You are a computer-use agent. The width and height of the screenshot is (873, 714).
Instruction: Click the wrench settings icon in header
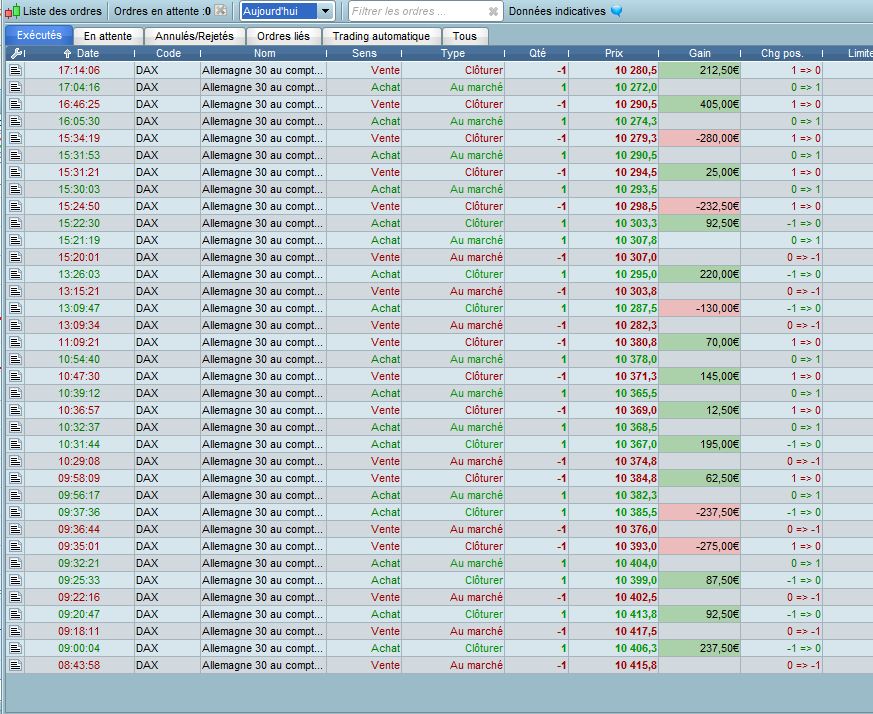point(15,53)
